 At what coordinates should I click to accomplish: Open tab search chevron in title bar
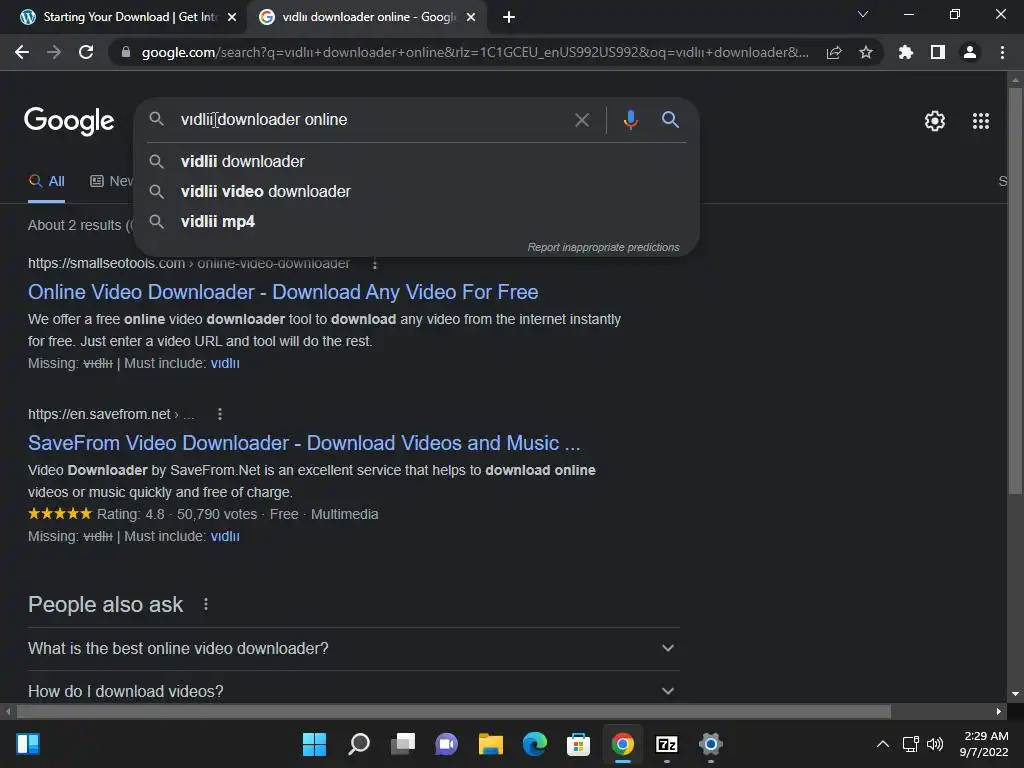point(863,14)
